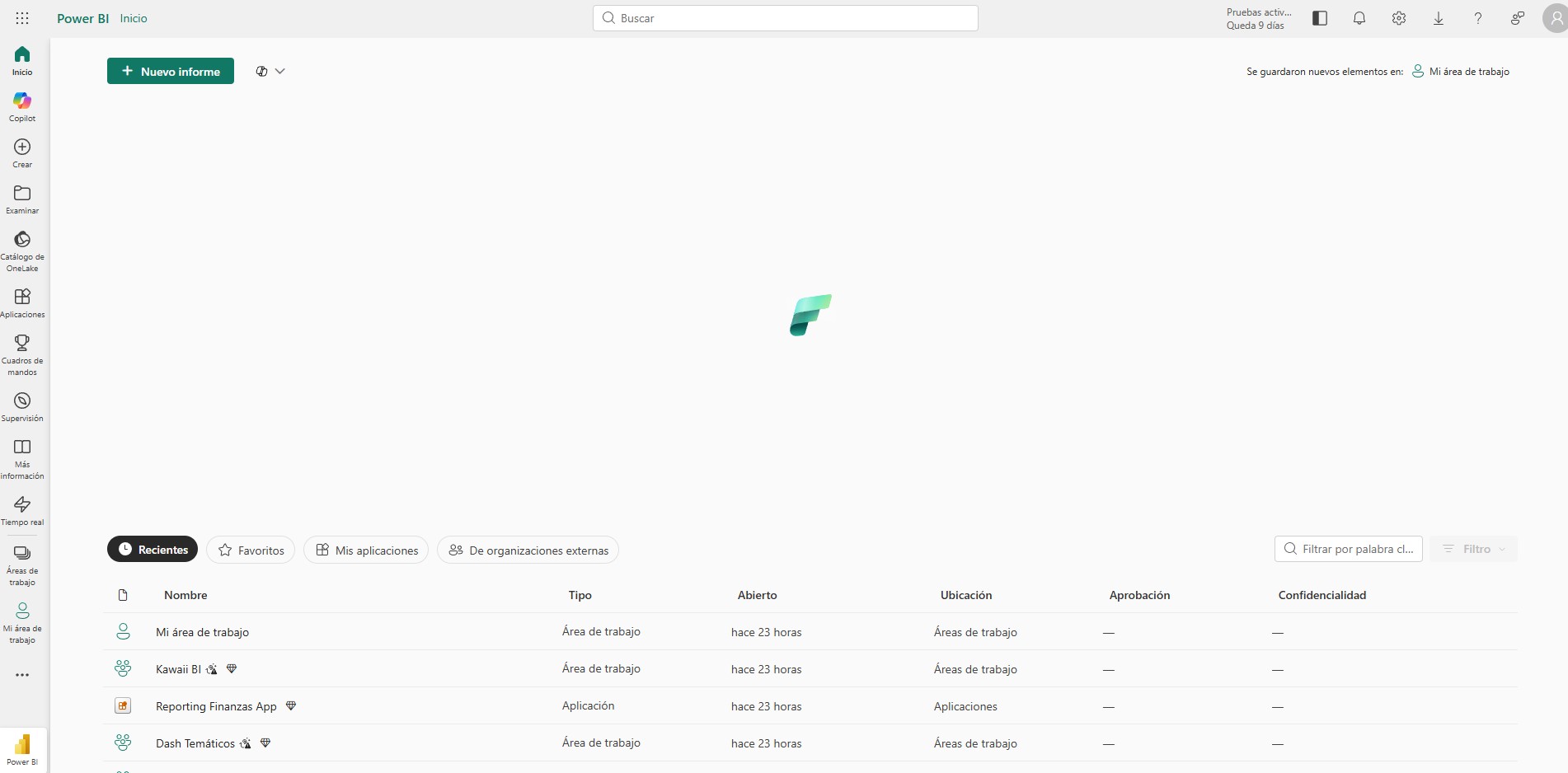Open the settings gear
The height and width of the screenshot is (773, 1568).
point(1399,18)
